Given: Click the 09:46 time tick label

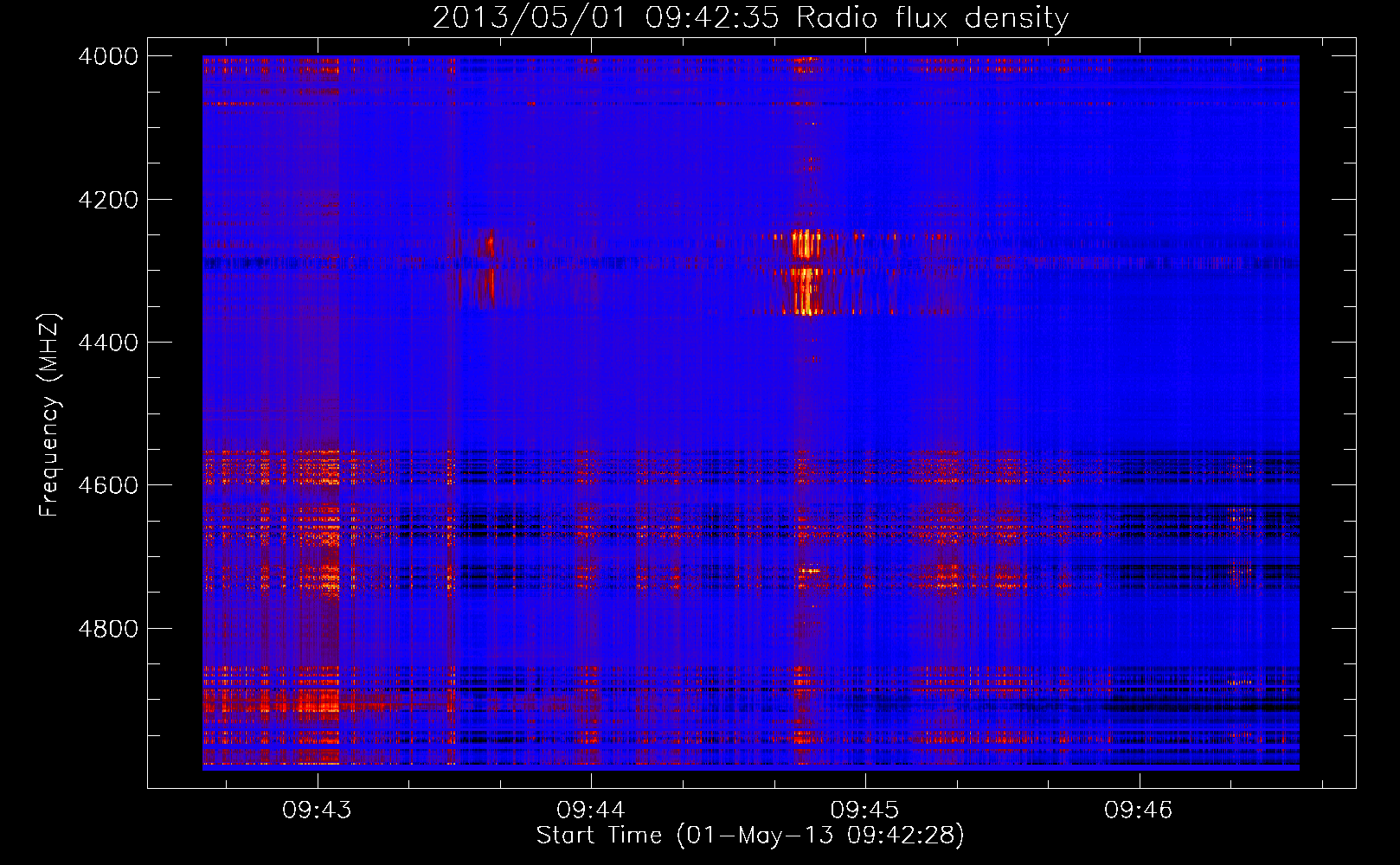Looking at the screenshot, I should click(1139, 810).
